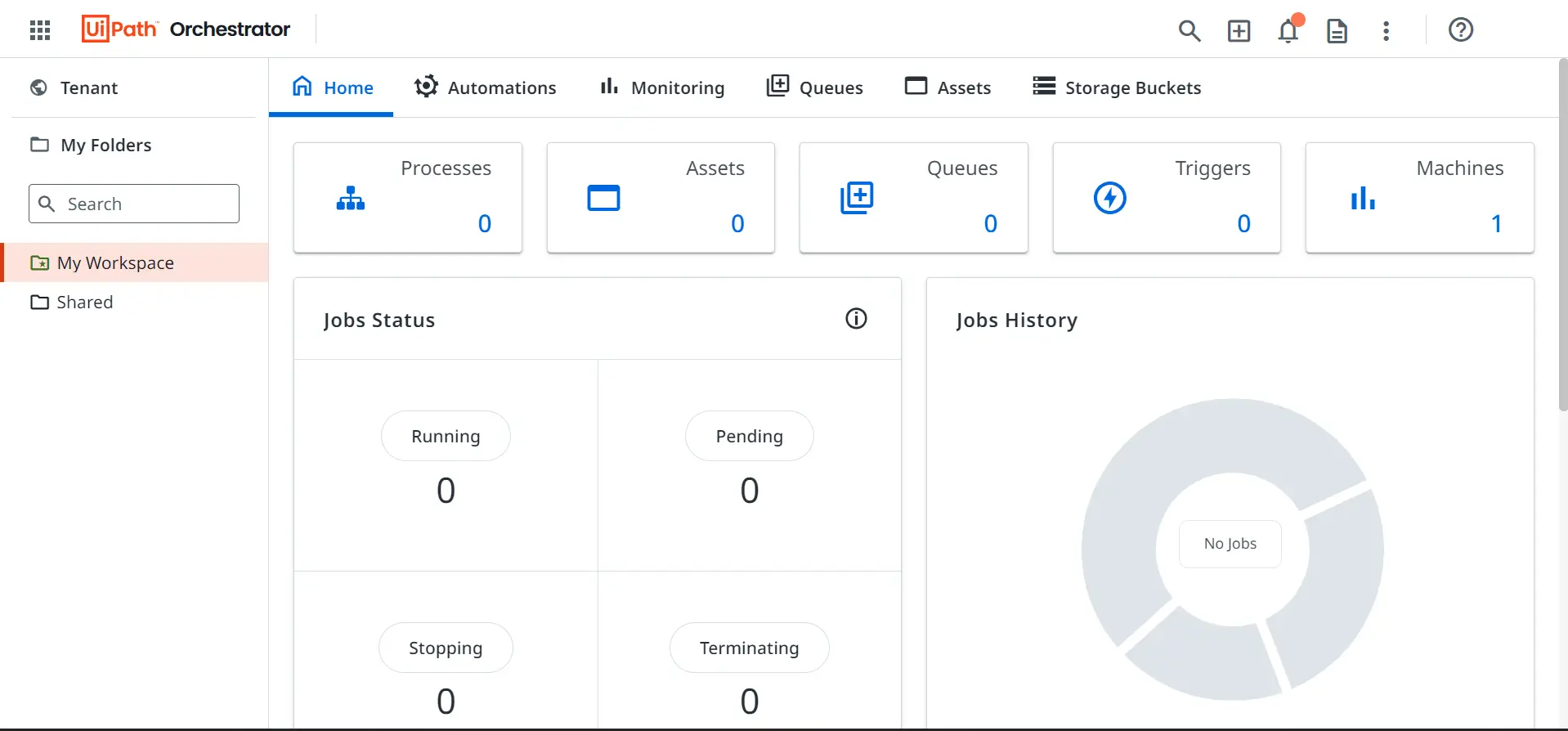Switch to the Assets tab
Image resolution: width=1568 pixels, height=731 pixels.
point(948,87)
